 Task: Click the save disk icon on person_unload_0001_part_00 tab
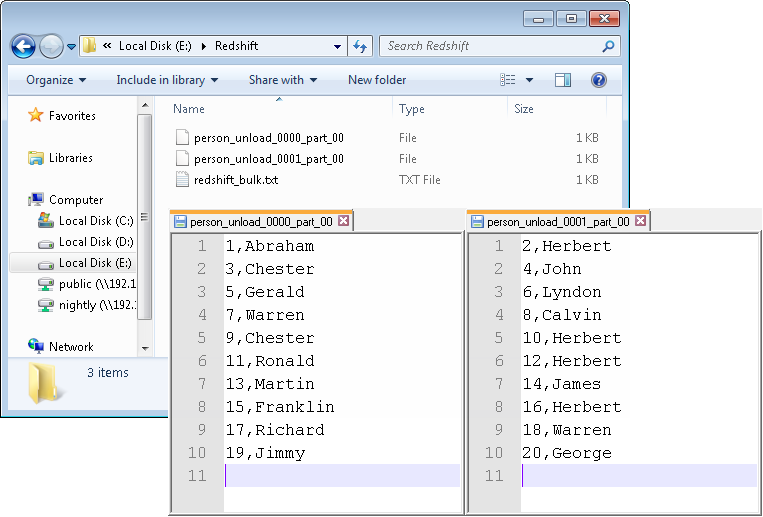[477, 222]
